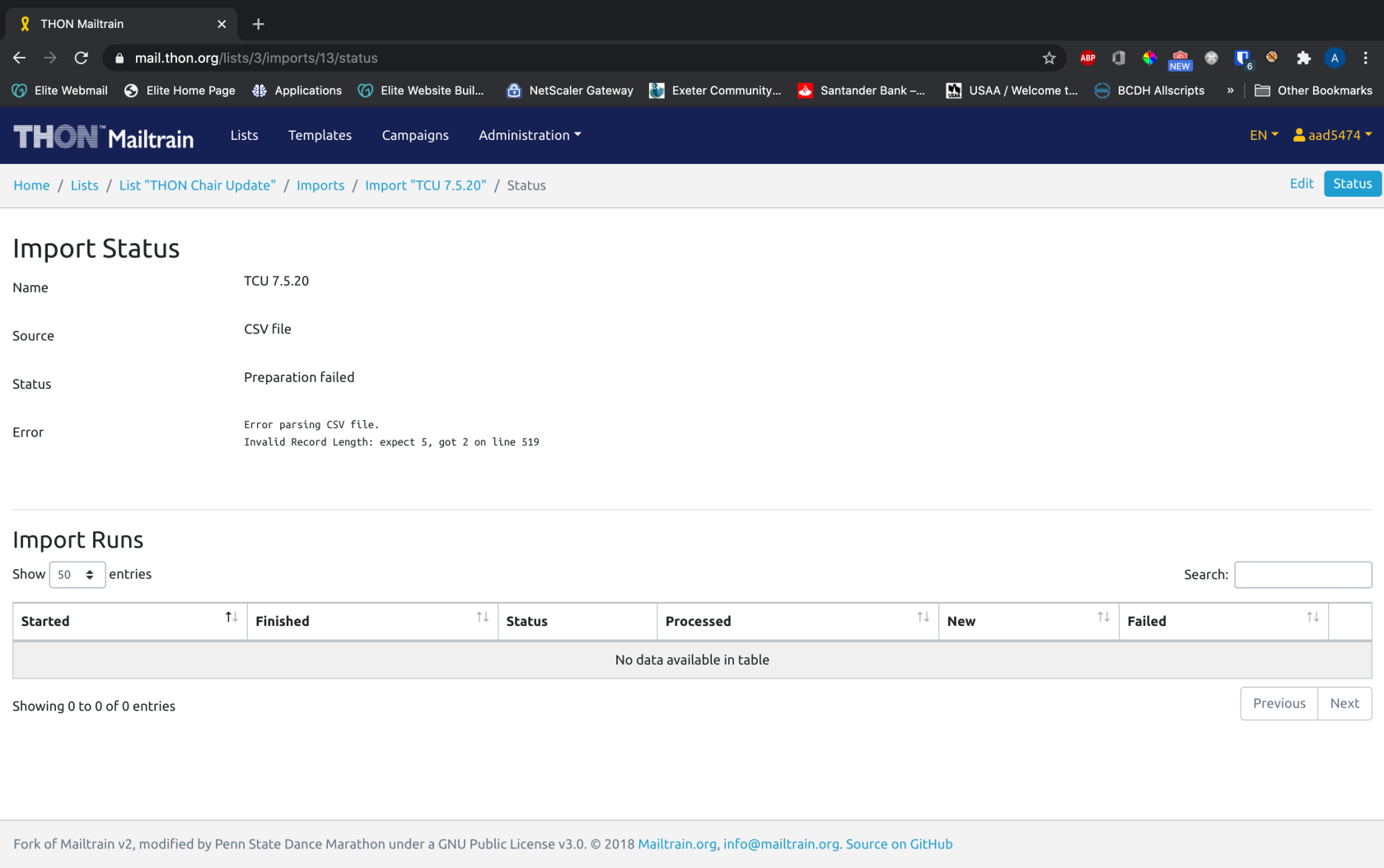Open Elite Webmail bookmark
The image size is (1384, 868).
pos(60,91)
